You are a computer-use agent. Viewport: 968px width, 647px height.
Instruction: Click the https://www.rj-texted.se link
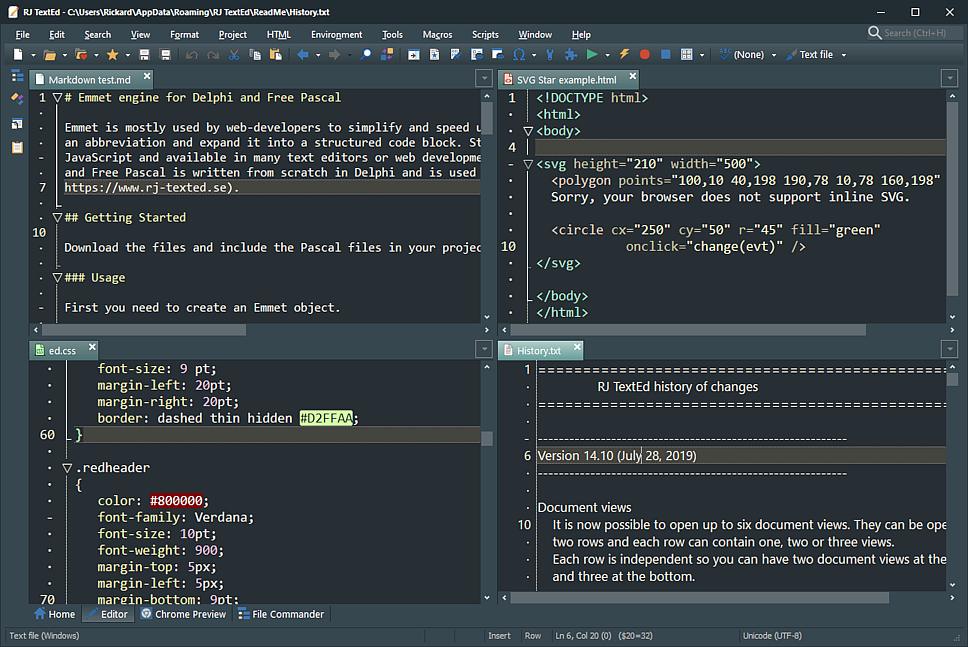click(x=148, y=188)
